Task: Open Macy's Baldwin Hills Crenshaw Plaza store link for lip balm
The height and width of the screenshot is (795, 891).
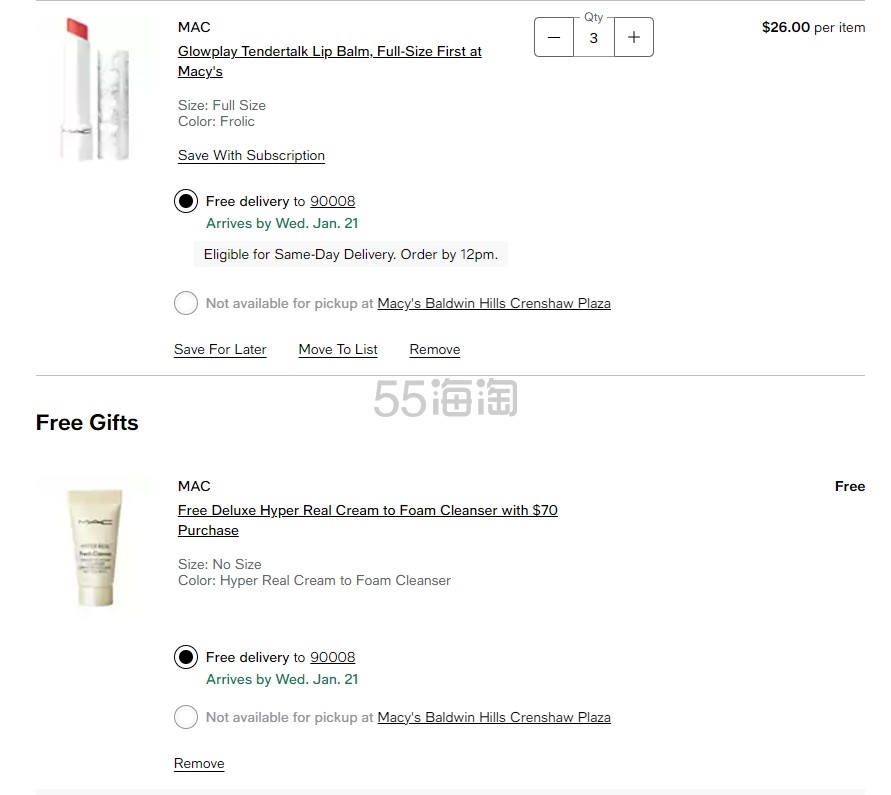Action: (494, 304)
